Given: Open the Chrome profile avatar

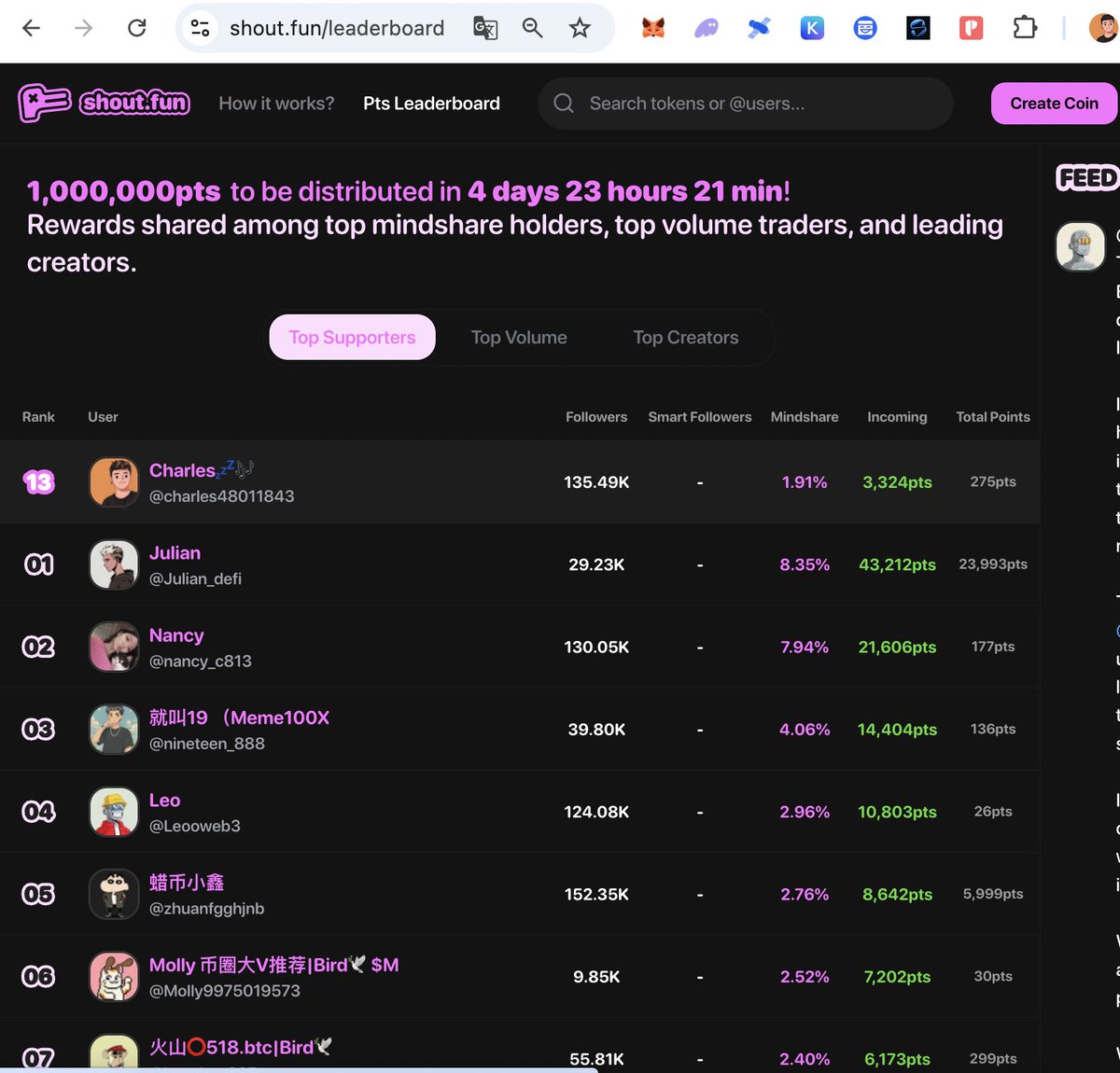Looking at the screenshot, I should (1104, 28).
